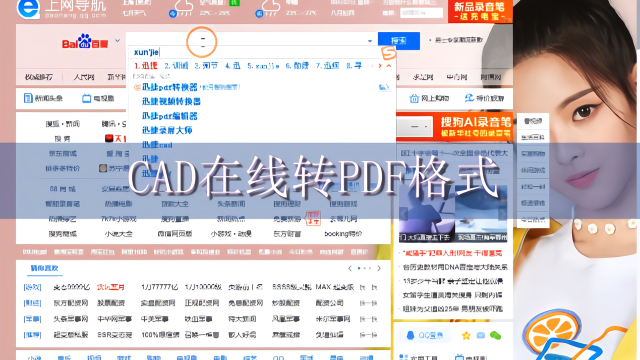Click the green WeChat icon
This screenshot has height=360, width=640.
496,336
